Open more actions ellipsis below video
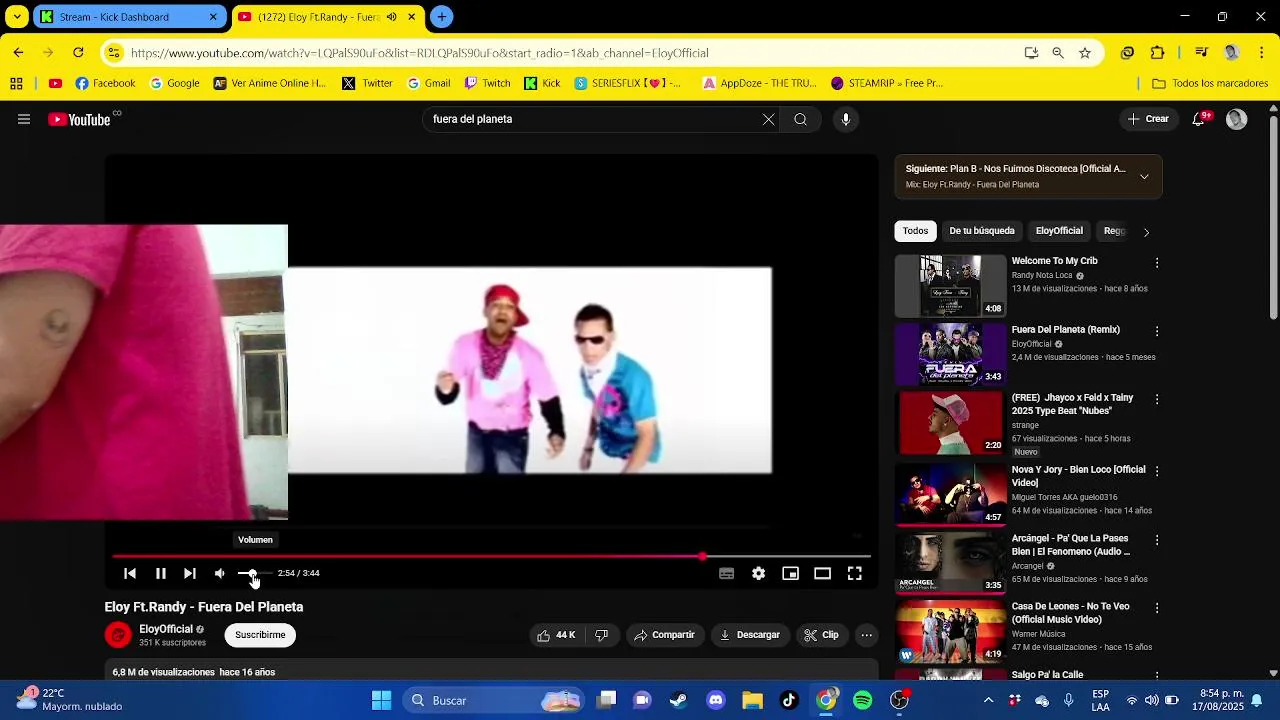1280x720 pixels. [867, 635]
